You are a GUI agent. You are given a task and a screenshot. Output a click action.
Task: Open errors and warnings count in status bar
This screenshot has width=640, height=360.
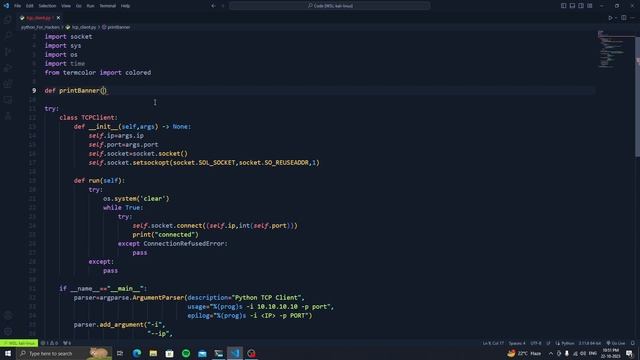pyautogui.click(x=50, y=343)
